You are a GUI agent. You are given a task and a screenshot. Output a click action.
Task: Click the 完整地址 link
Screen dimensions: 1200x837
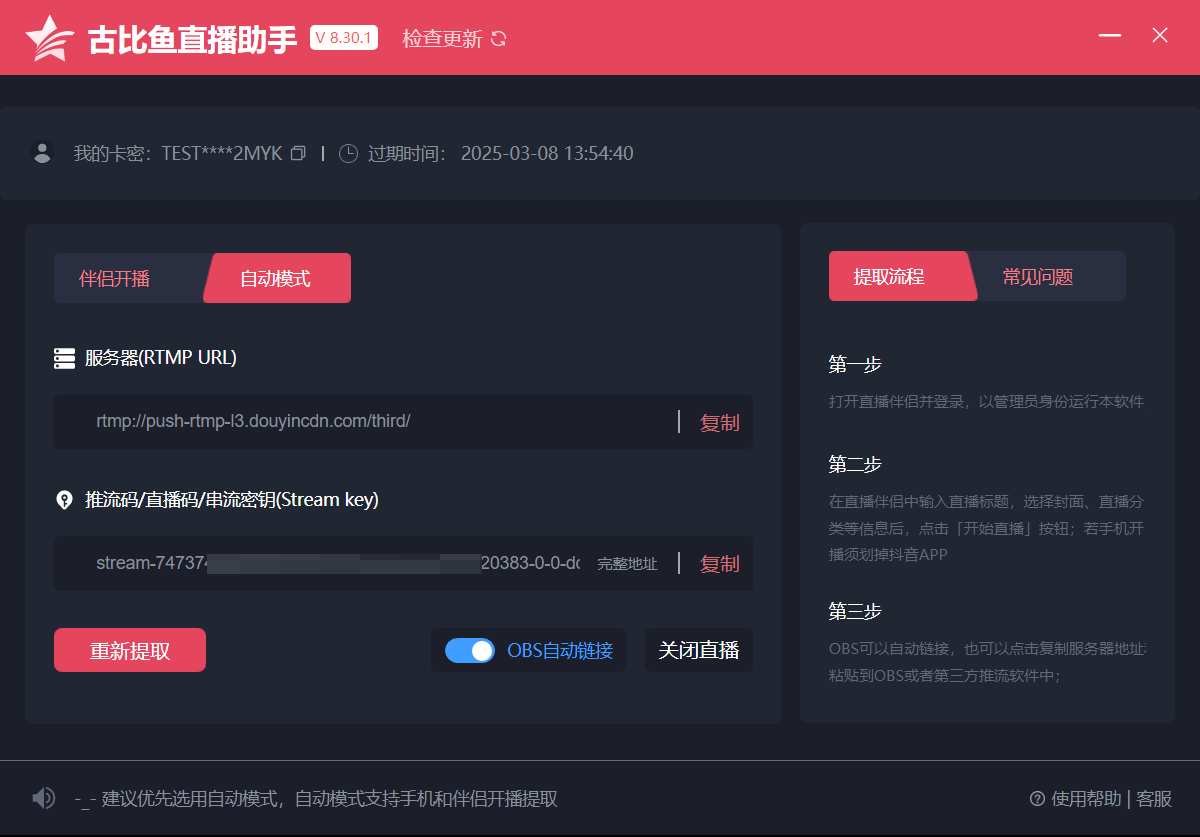coord(628,564)
